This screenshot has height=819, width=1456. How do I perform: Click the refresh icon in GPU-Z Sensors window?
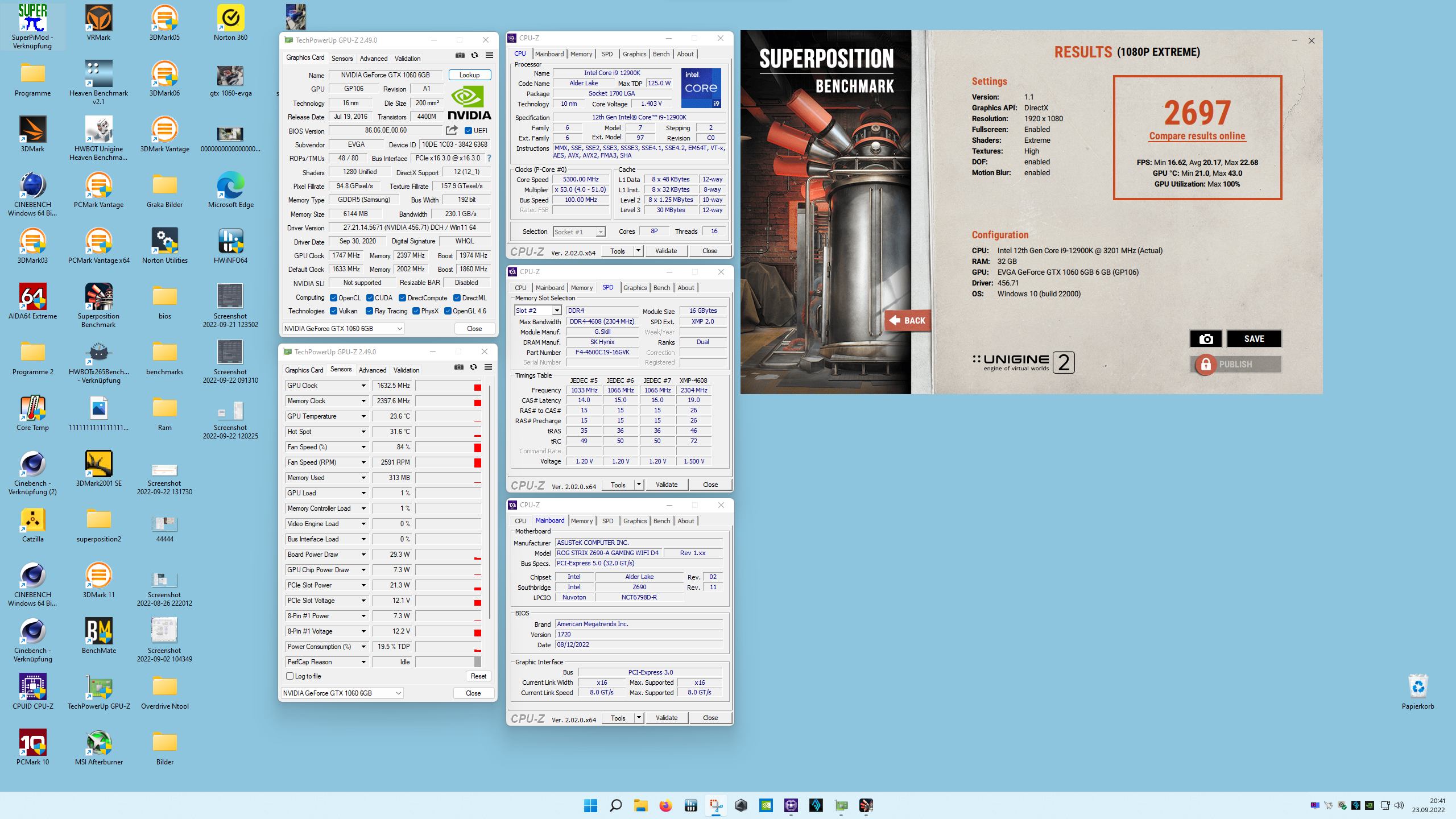pos(473,367)
